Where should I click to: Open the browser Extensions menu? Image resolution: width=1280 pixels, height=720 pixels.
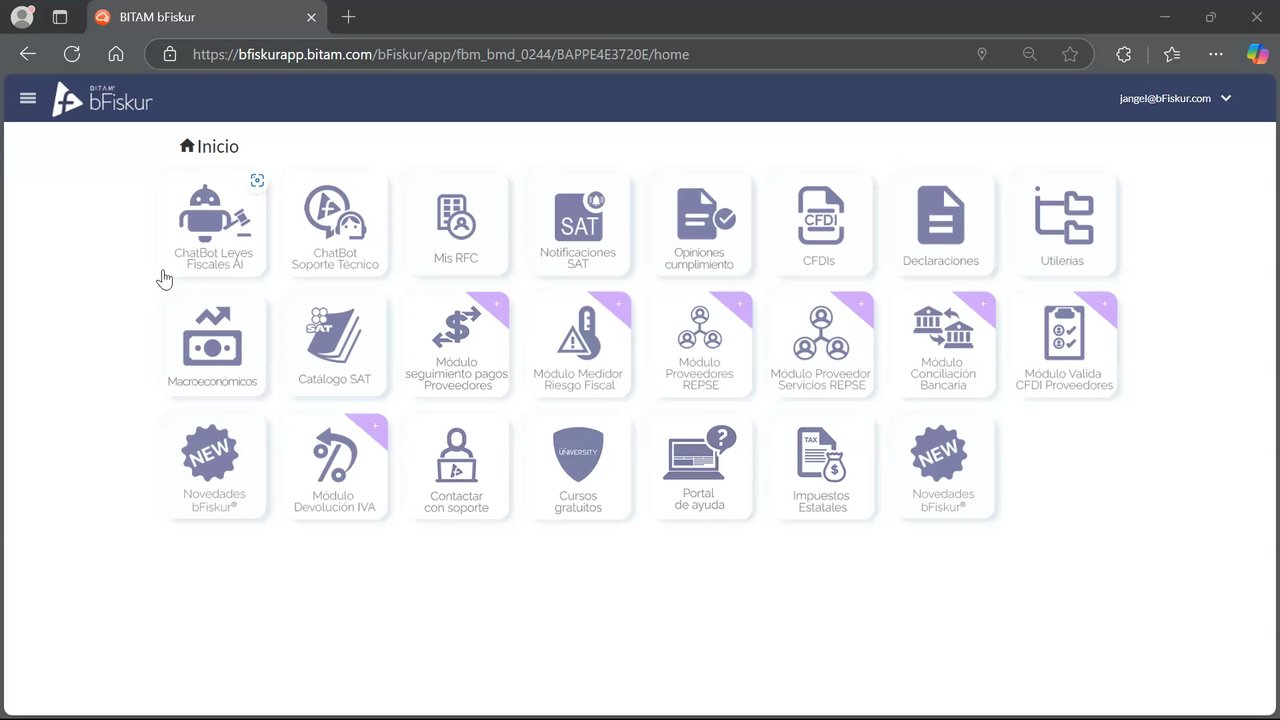point(1124,54)
